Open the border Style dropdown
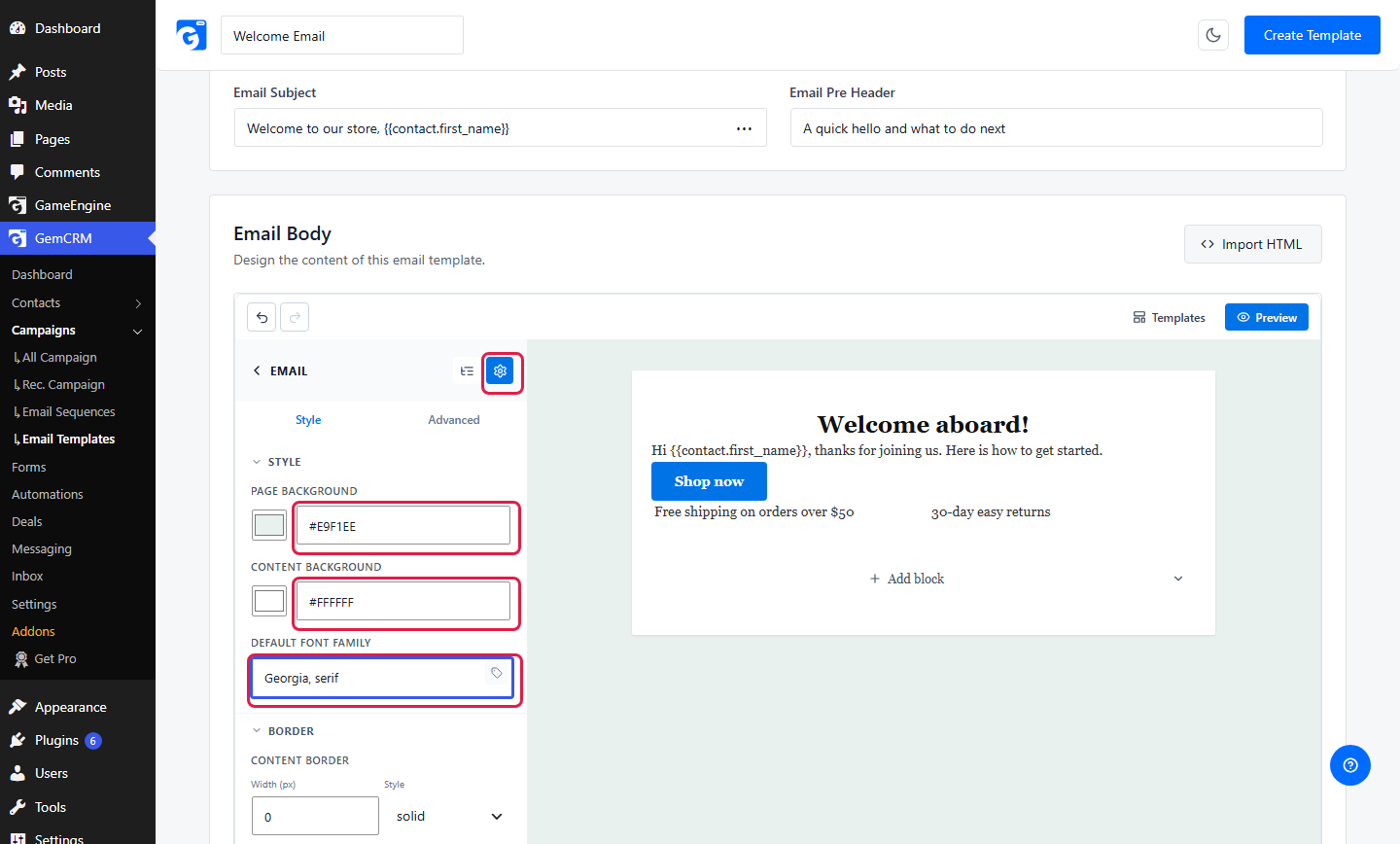Image resolution: width=1400 pixels, height=844 pixels. pyautogui.click(x=449, y=816)
